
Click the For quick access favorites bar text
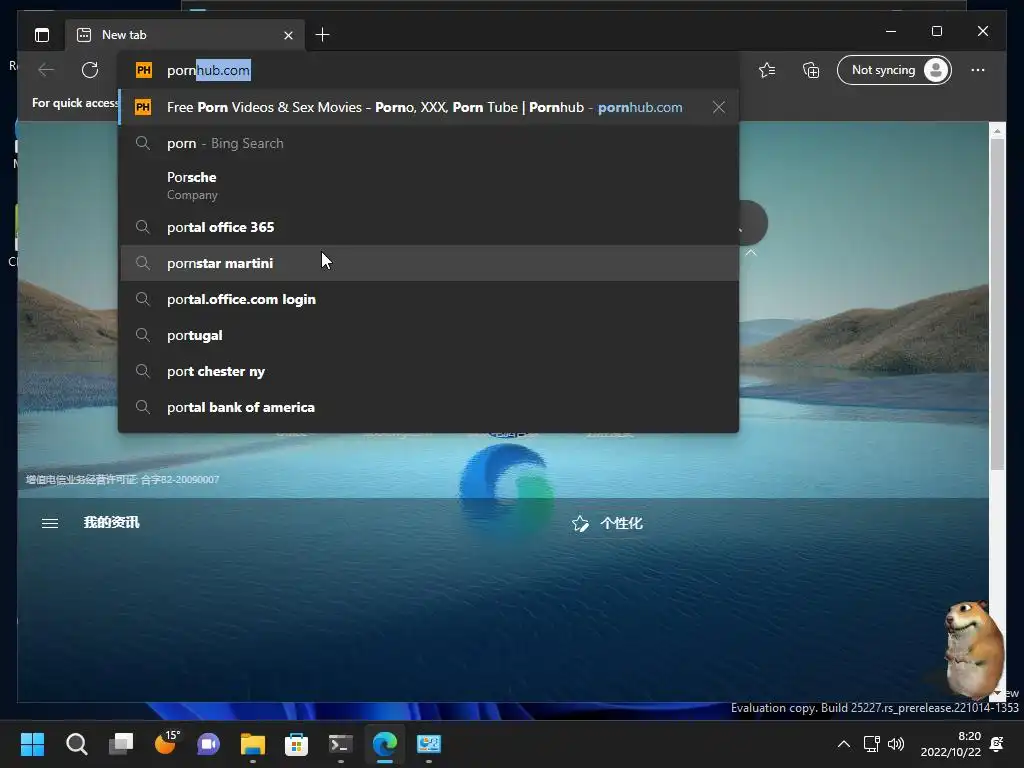coord(74,103)
